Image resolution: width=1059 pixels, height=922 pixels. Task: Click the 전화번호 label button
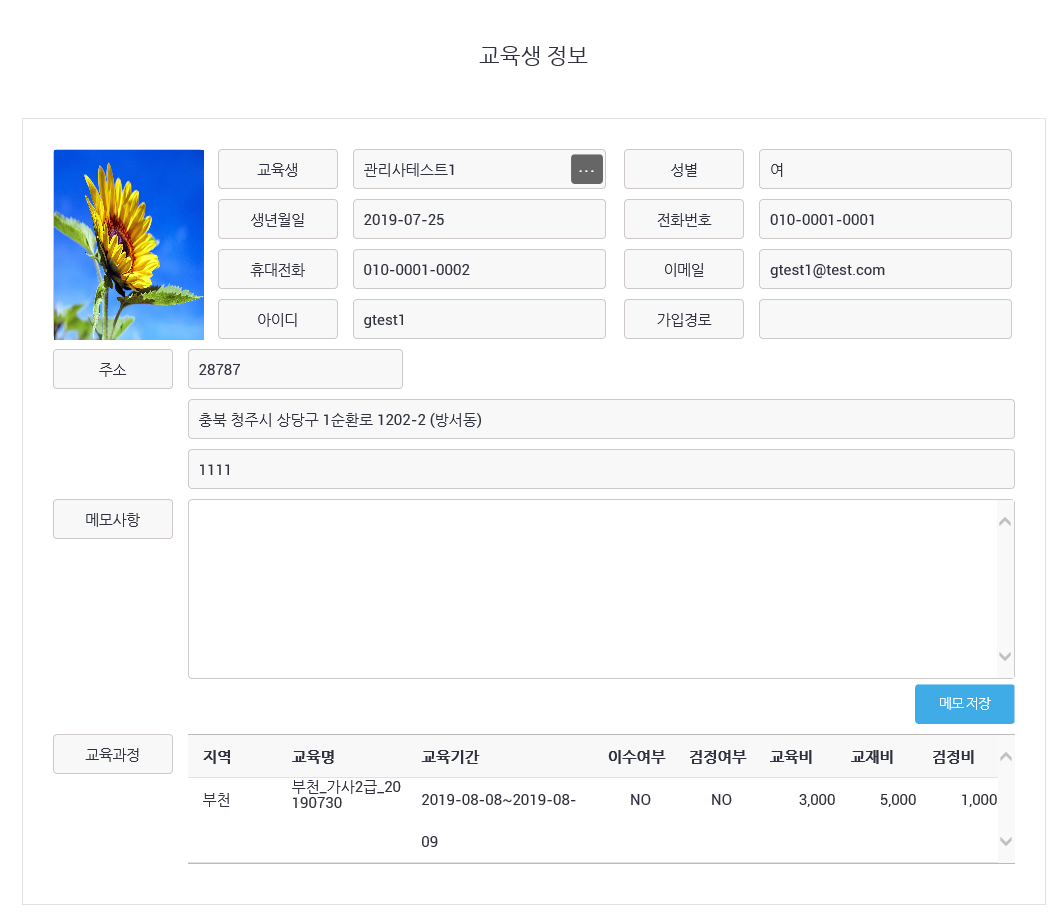click(x=683, y=220)
